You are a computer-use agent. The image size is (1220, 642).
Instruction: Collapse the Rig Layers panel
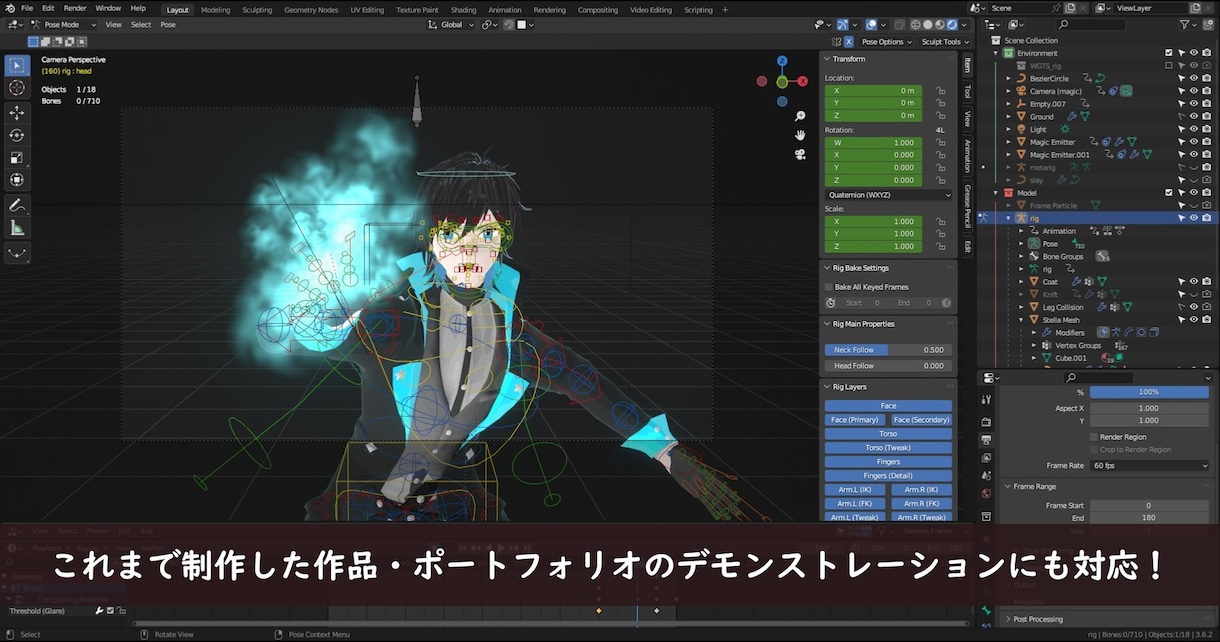(x=827, y=387)
